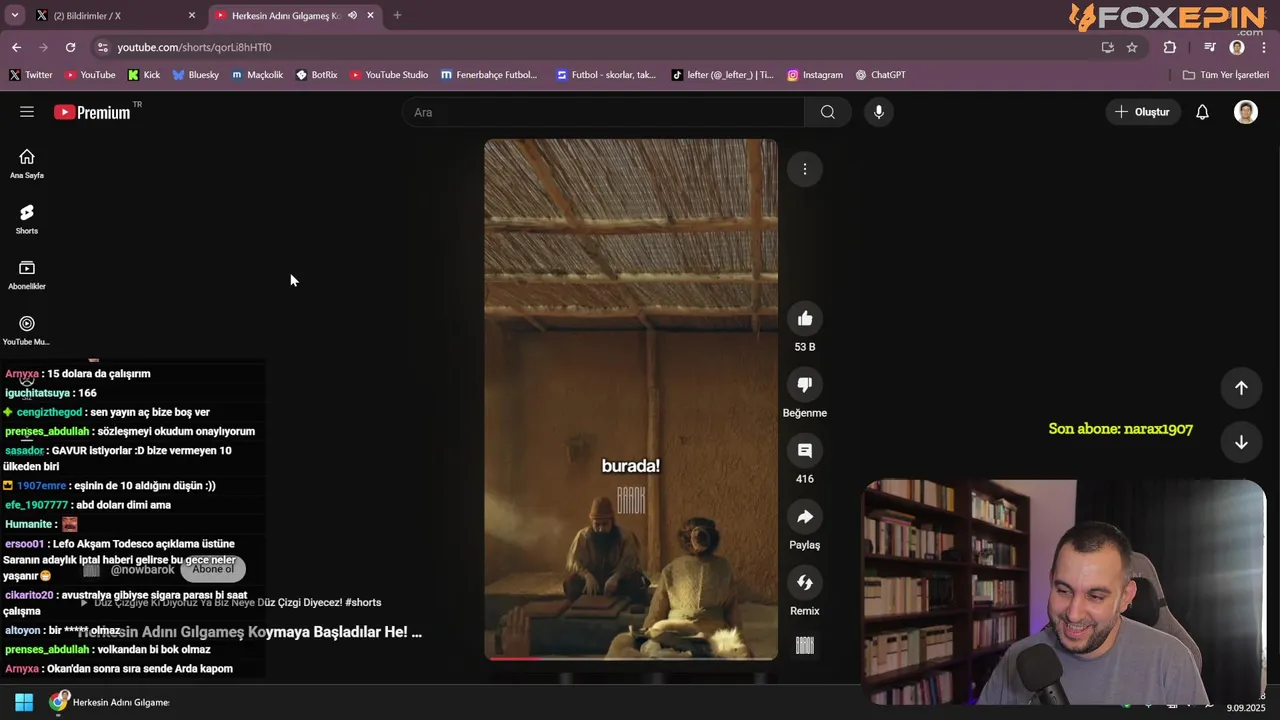The height and width of the screenshot is (720, 1280).
Task: Open the sound source thumbnail below Remix
Action: 805,645
